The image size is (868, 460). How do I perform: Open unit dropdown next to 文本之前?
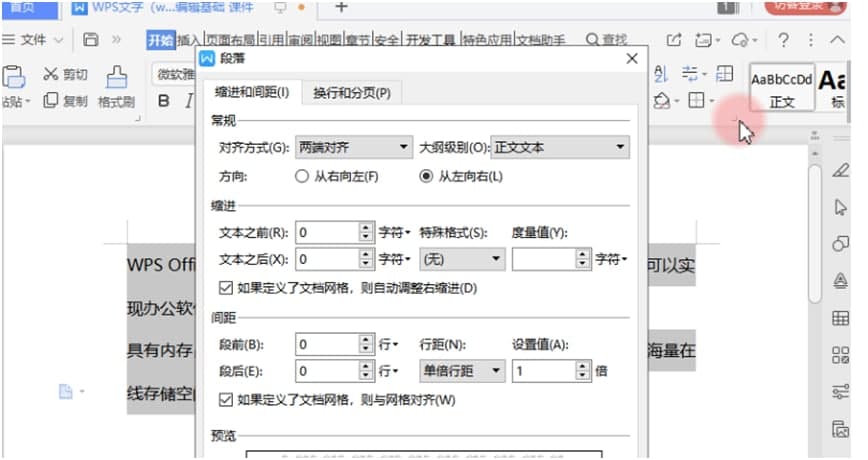[394, 232]
